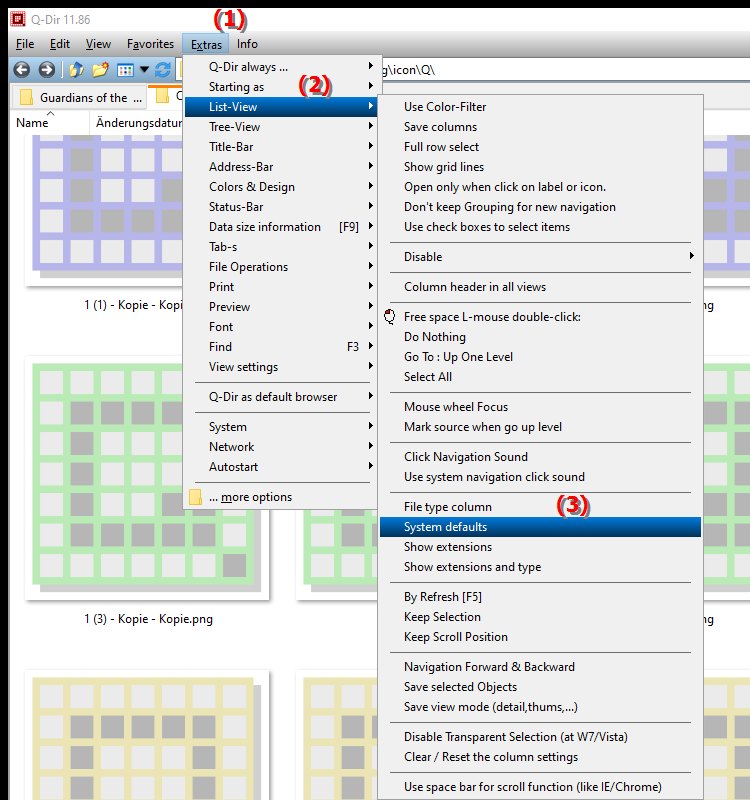Toggle Open only when click on label or icon
750x800 pixels.
[540, 187]
